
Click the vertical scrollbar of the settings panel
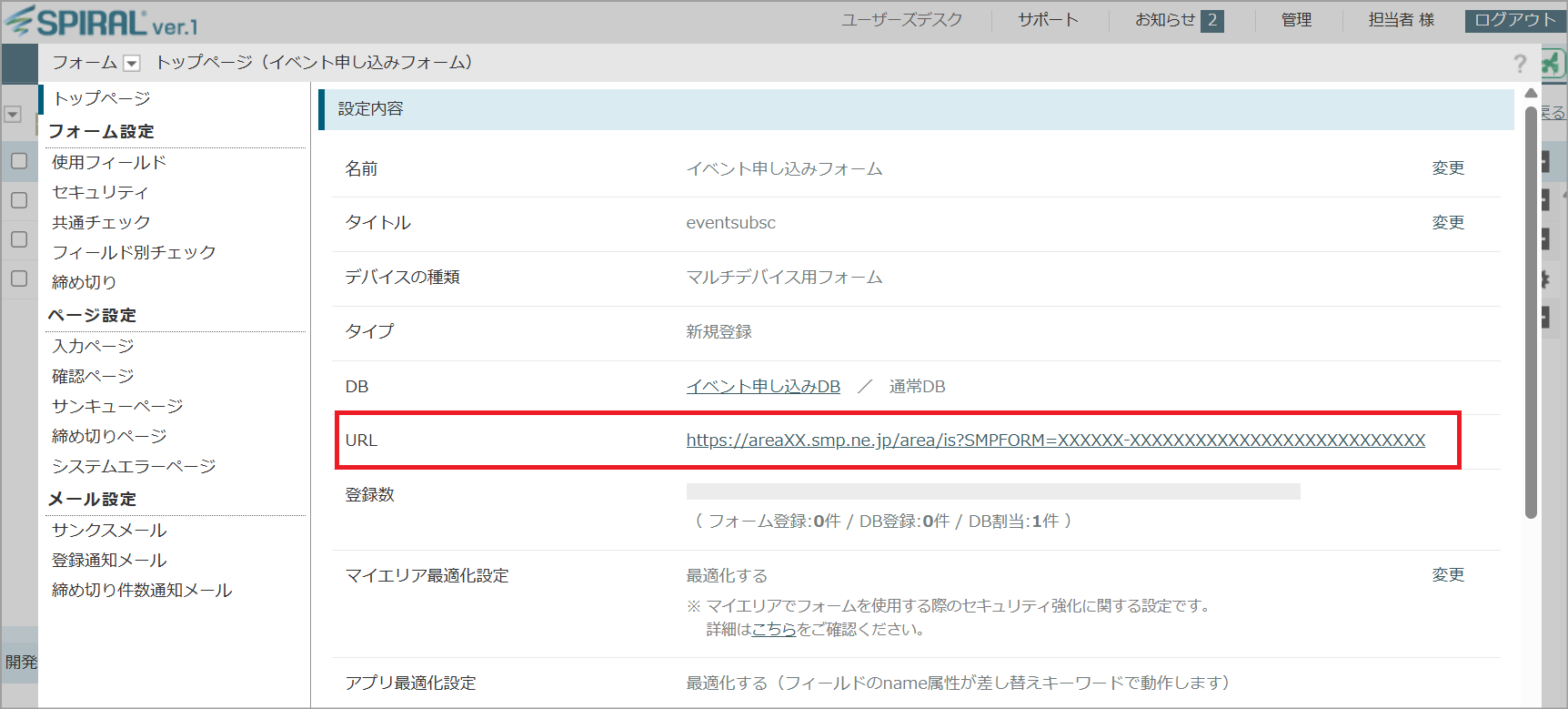point(1531,309)
